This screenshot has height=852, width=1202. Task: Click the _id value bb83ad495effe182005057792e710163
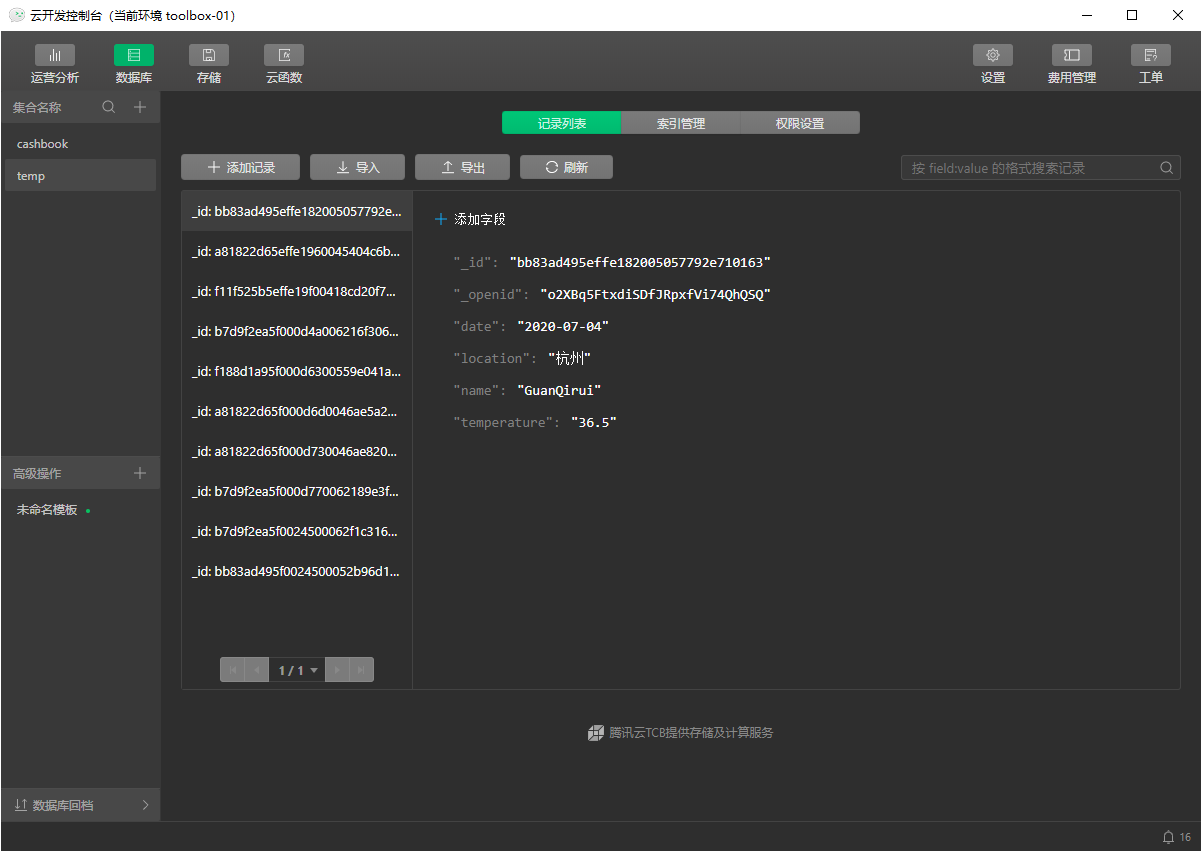click(x=640, y=262)
